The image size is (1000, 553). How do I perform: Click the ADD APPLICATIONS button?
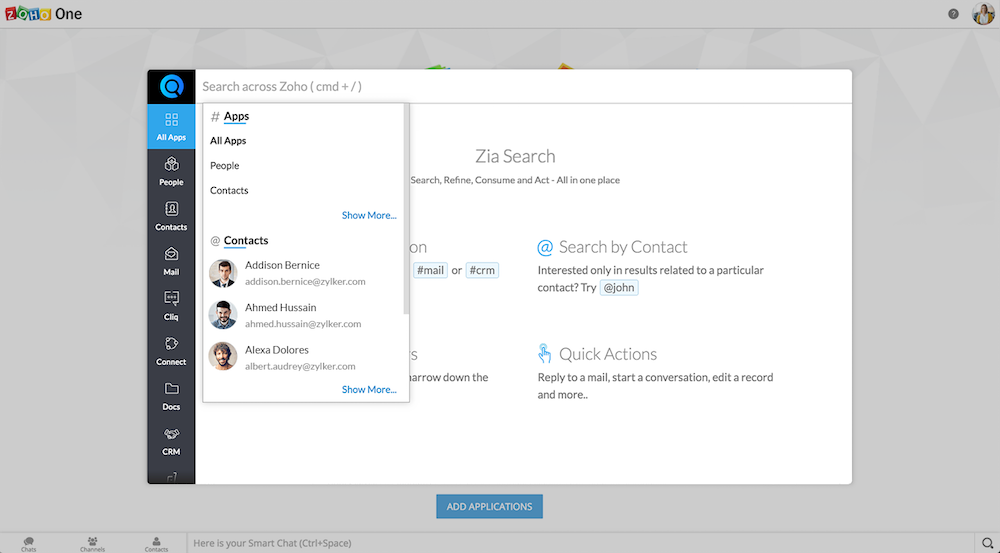(489, 507)
